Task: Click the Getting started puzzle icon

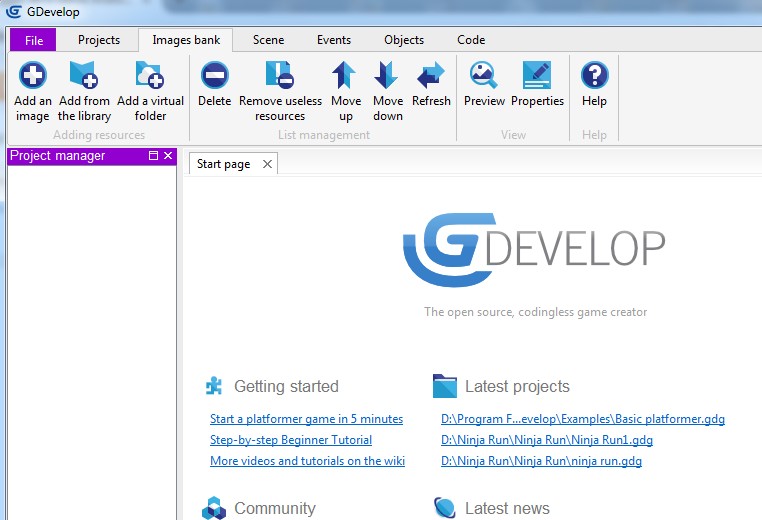Action: [214, 386]
